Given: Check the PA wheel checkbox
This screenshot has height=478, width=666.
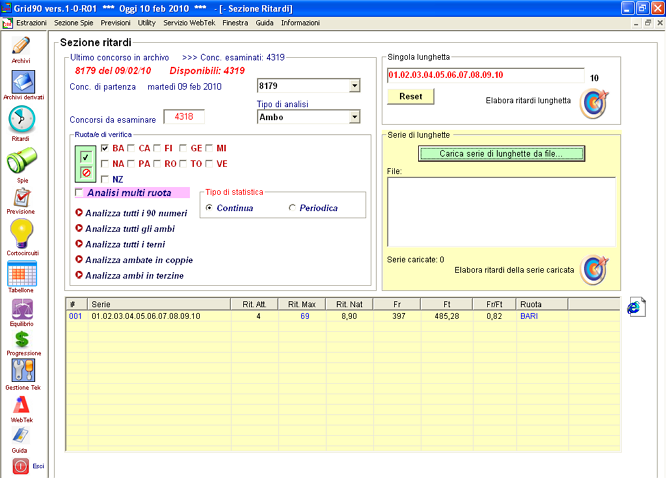Looking at the screenshot, I should (131, 164).
